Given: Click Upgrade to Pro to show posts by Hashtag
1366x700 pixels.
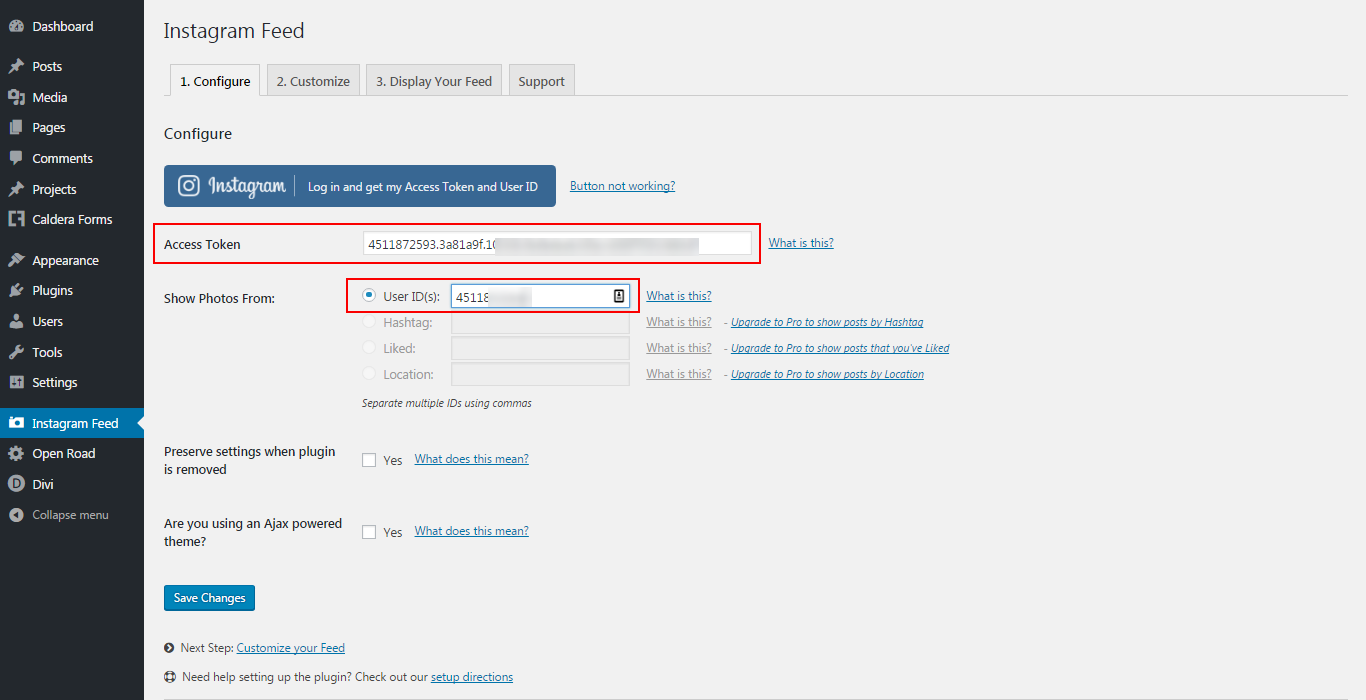Looking at the screenshot, I should [x=827, y=322].
